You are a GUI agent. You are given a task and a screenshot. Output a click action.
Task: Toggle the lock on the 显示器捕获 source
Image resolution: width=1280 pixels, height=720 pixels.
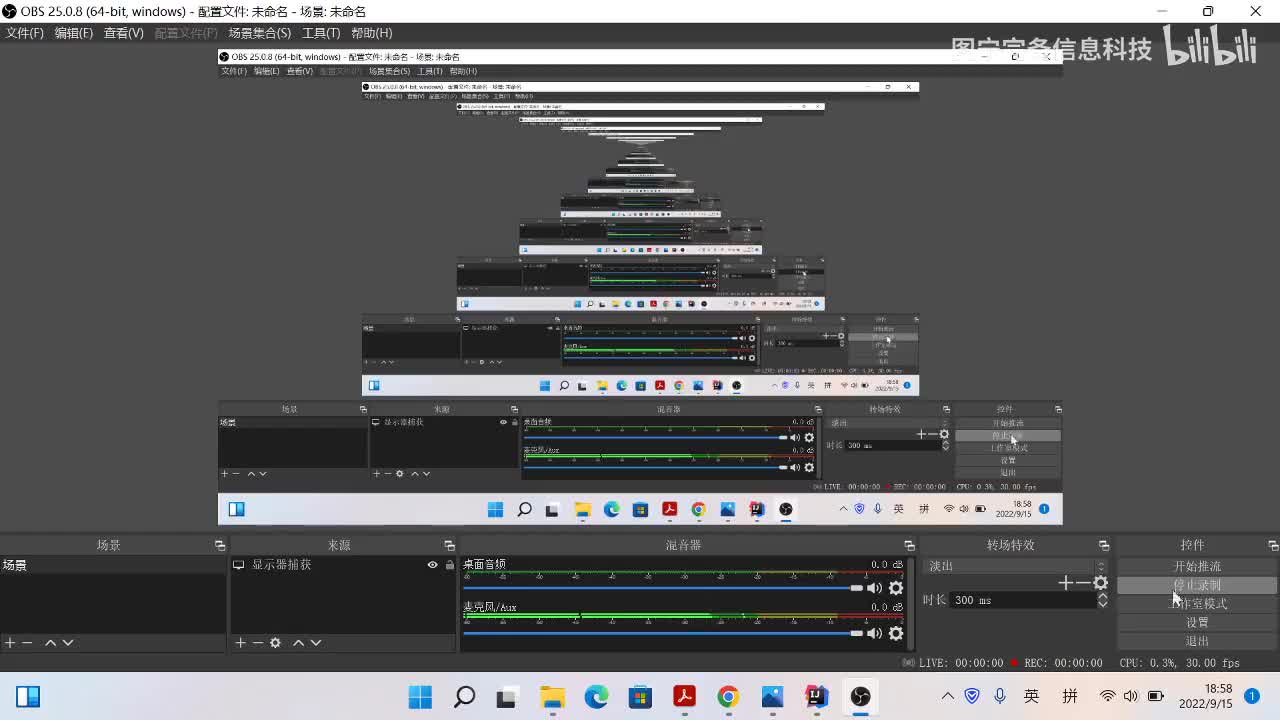(449, 565)
